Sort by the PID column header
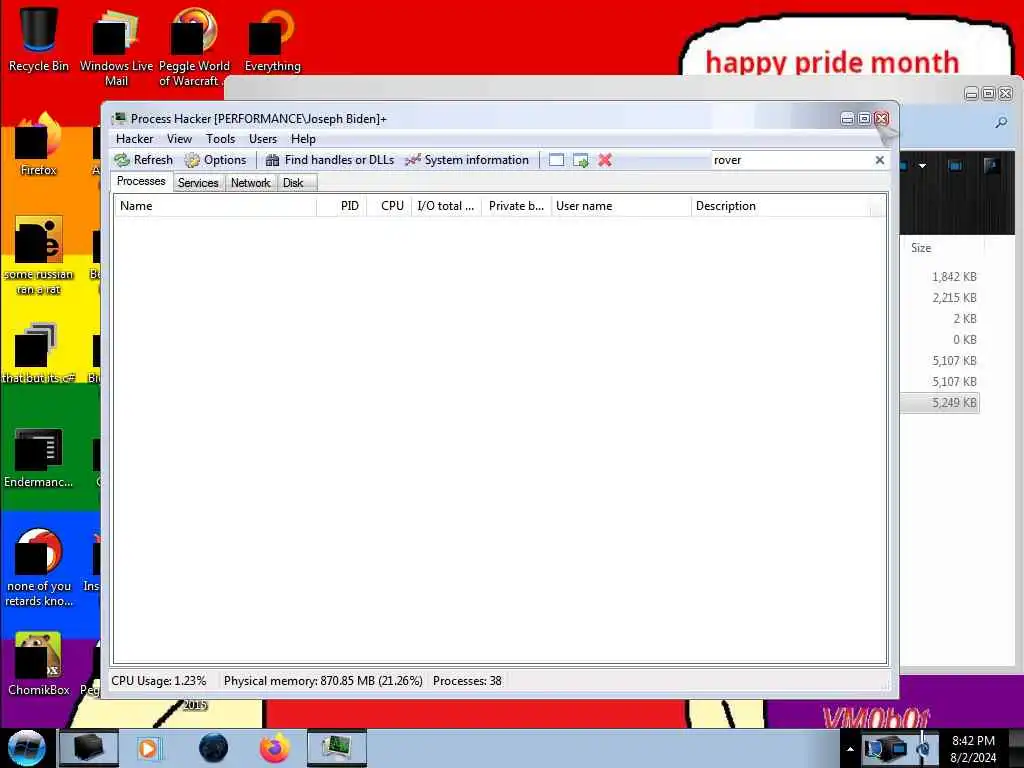The image size is (1024, 768). point(342,206)
